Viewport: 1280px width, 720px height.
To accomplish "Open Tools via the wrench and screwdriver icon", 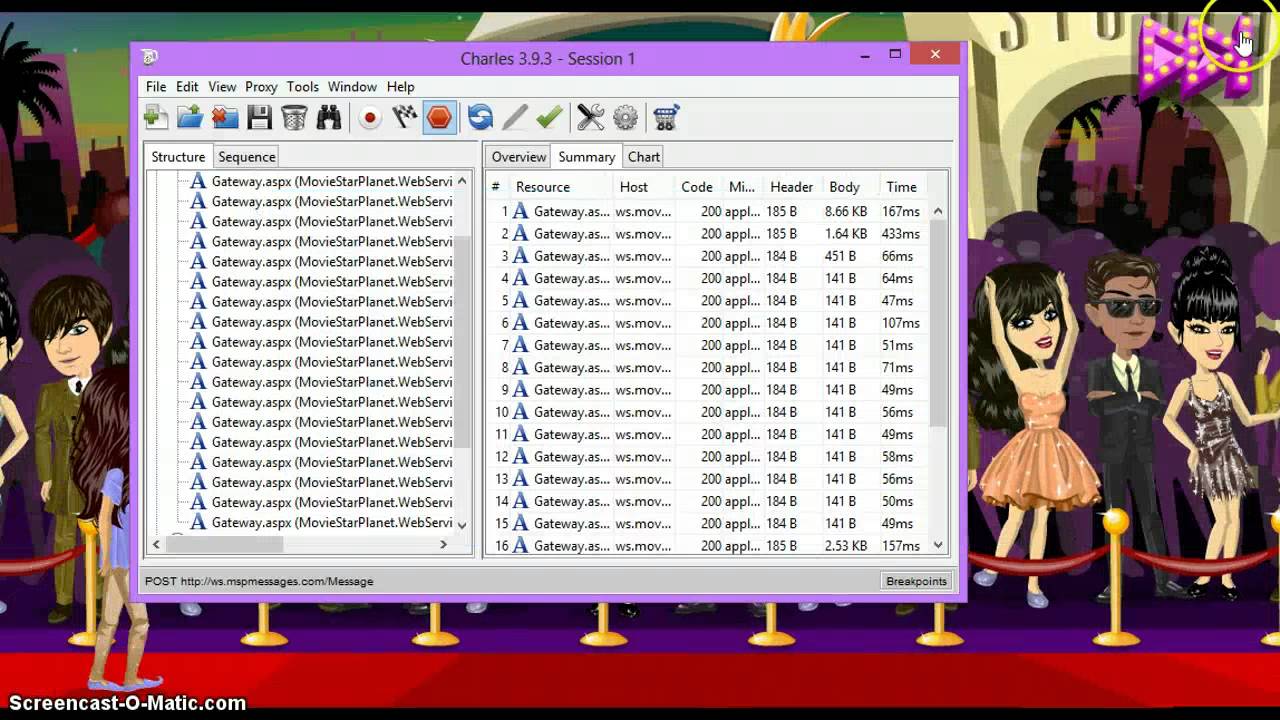I will (x=590, y=118).
